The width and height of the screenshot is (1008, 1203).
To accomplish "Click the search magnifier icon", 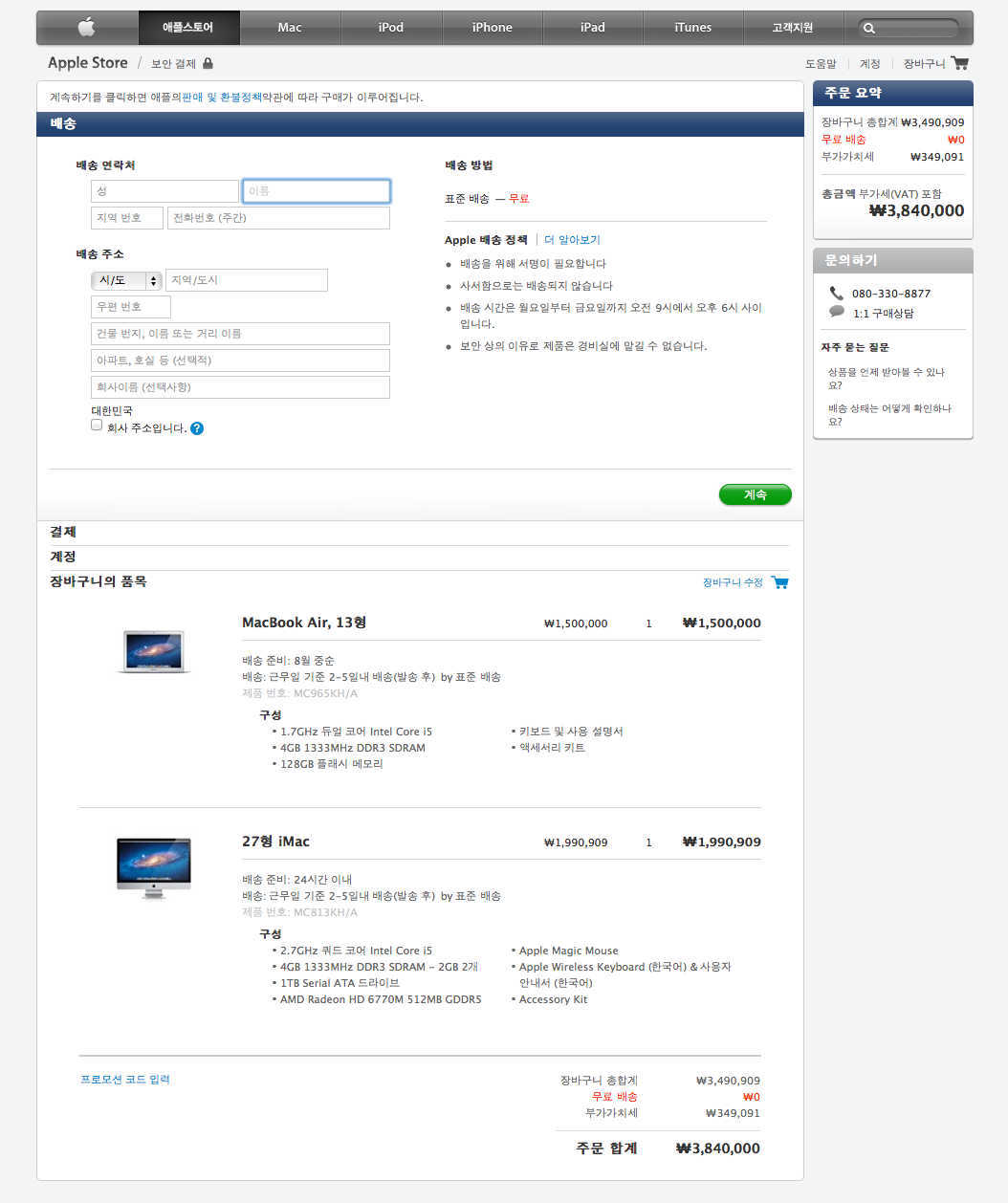I will [869, 29].
